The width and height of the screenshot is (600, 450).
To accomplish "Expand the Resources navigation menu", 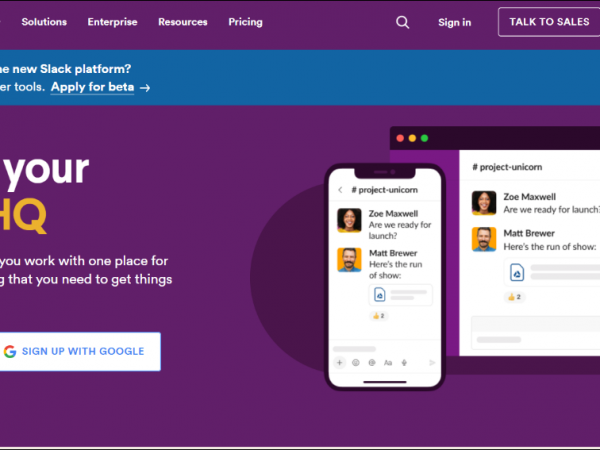I will (x=183, y=22).
